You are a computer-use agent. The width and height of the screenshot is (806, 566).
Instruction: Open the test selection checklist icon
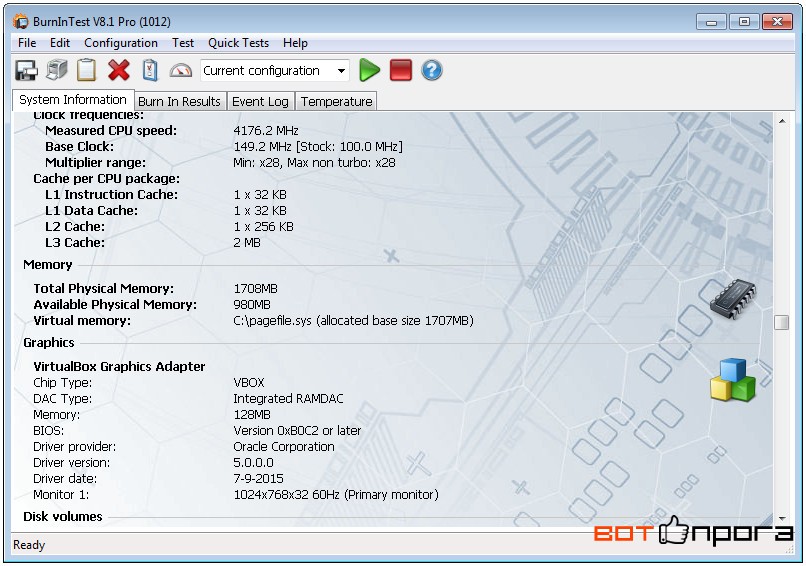click(150, 70)
